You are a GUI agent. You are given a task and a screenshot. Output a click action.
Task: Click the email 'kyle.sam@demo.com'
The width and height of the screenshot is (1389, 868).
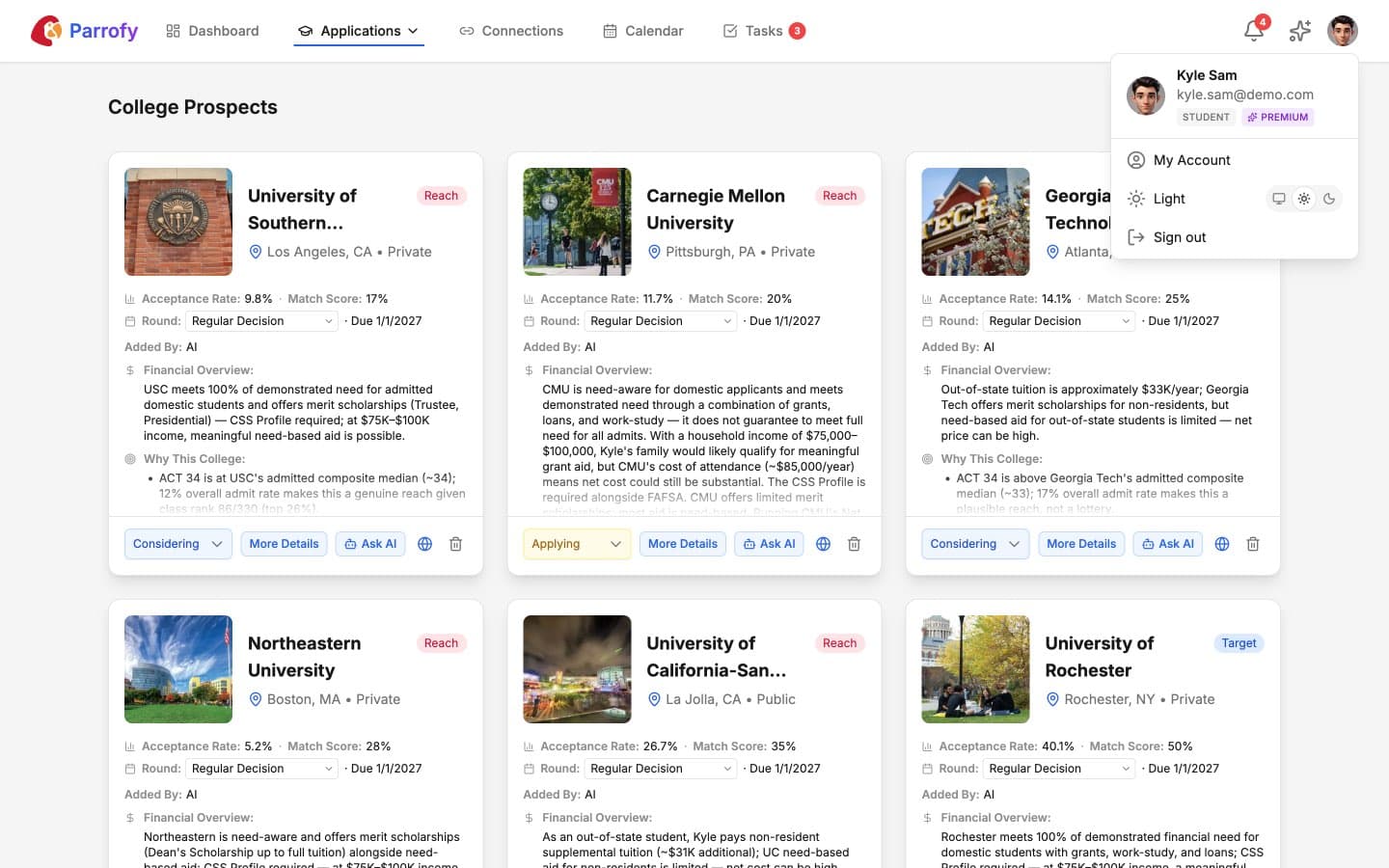coord(1245,95)
